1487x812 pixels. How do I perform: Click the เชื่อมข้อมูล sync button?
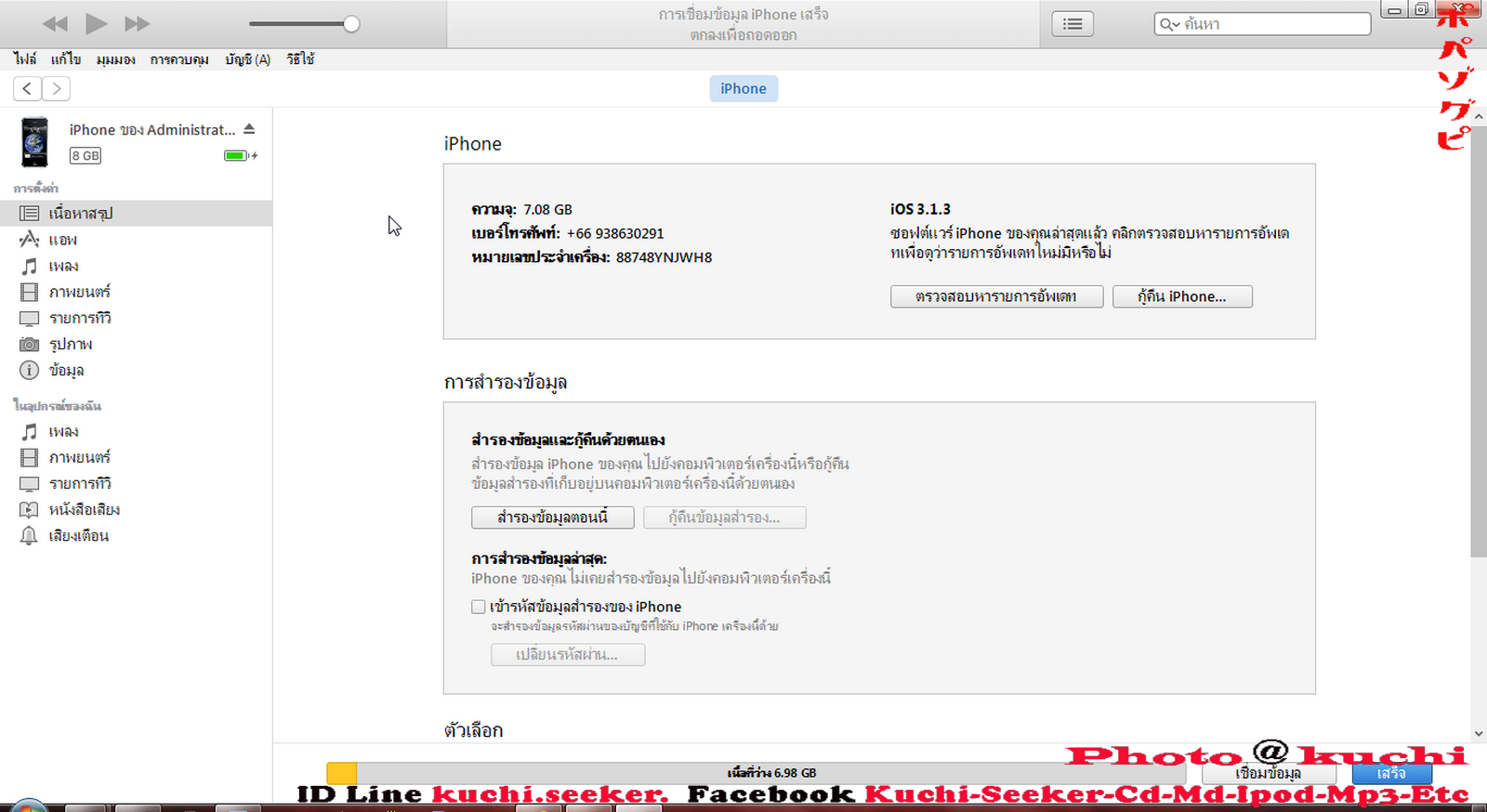point(1269,773)
